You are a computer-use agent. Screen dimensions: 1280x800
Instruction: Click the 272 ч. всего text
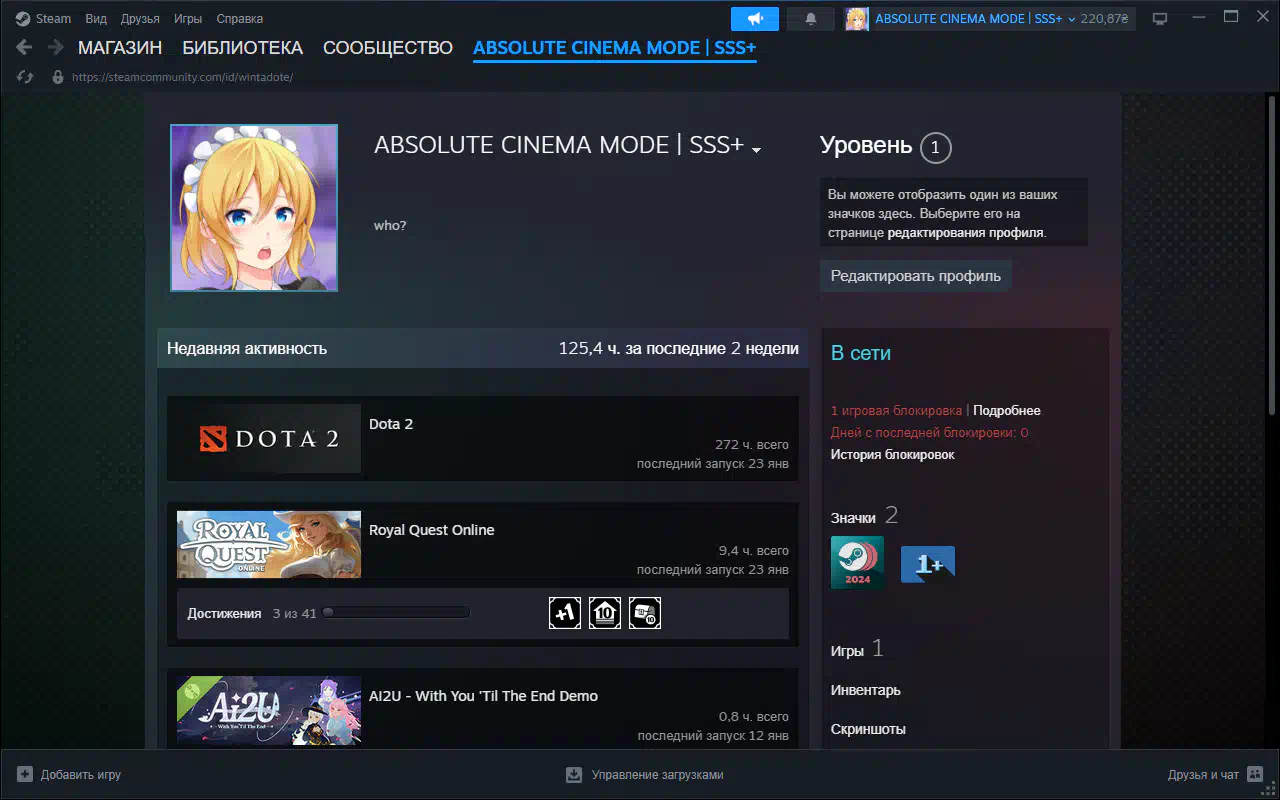pos(752,445)
